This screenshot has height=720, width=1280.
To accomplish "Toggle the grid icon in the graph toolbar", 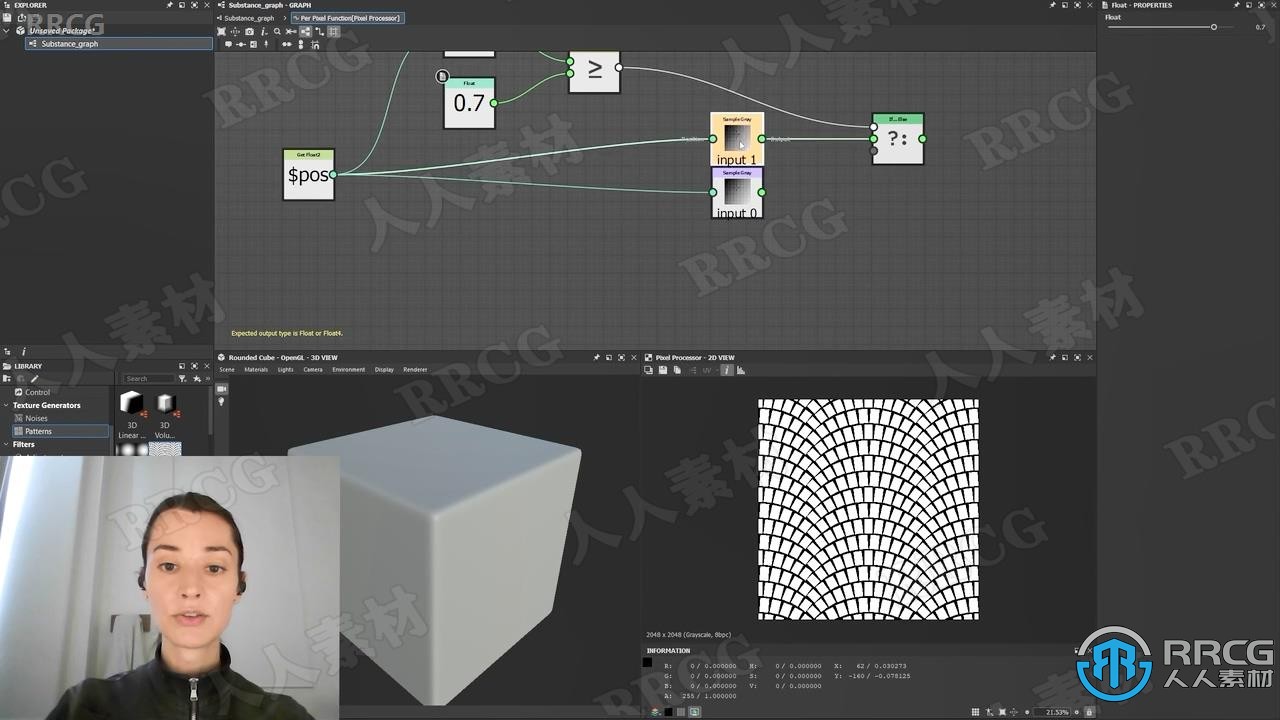I will click(x=334, y=31).
